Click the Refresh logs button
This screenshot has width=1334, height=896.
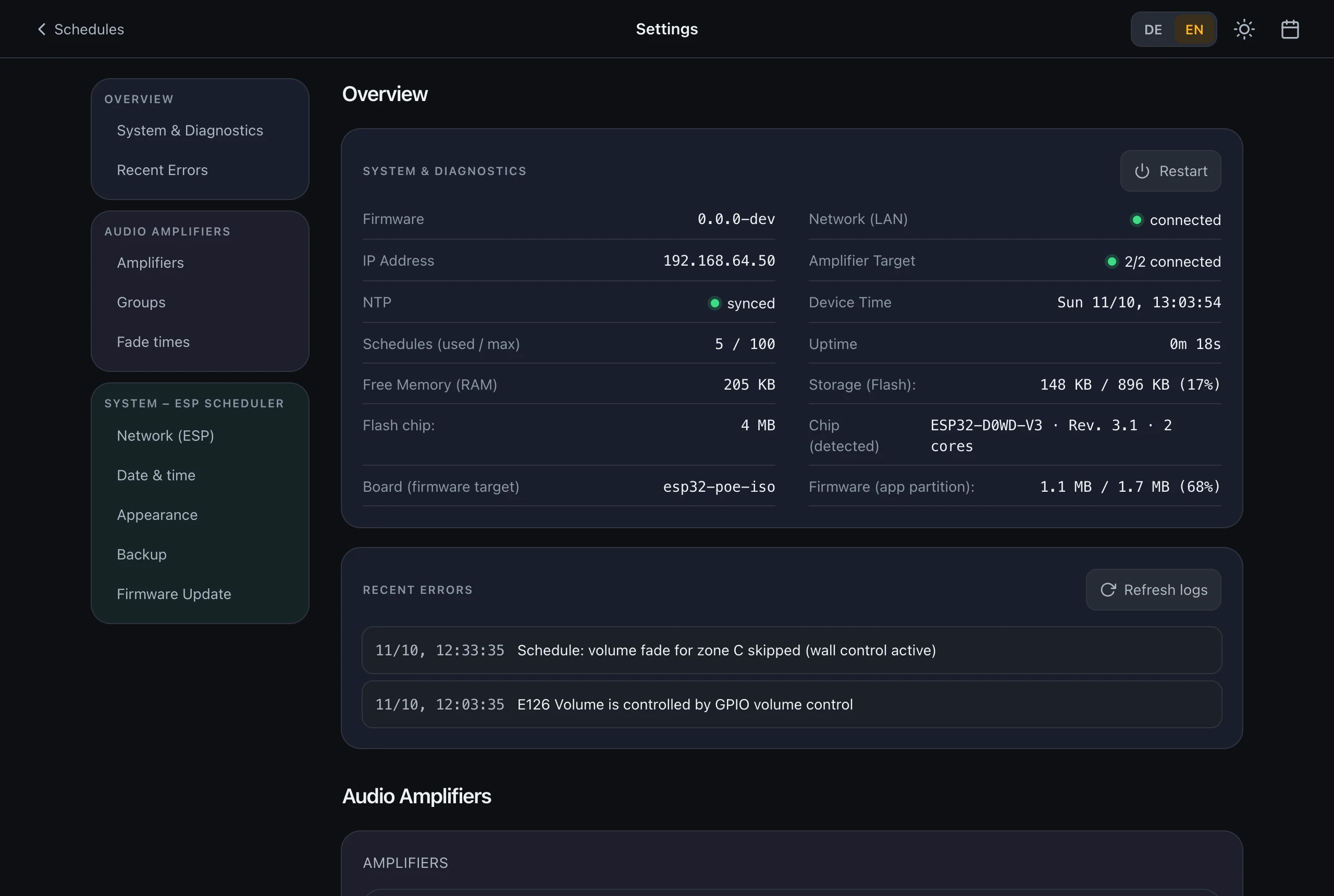click(1153, 590)
